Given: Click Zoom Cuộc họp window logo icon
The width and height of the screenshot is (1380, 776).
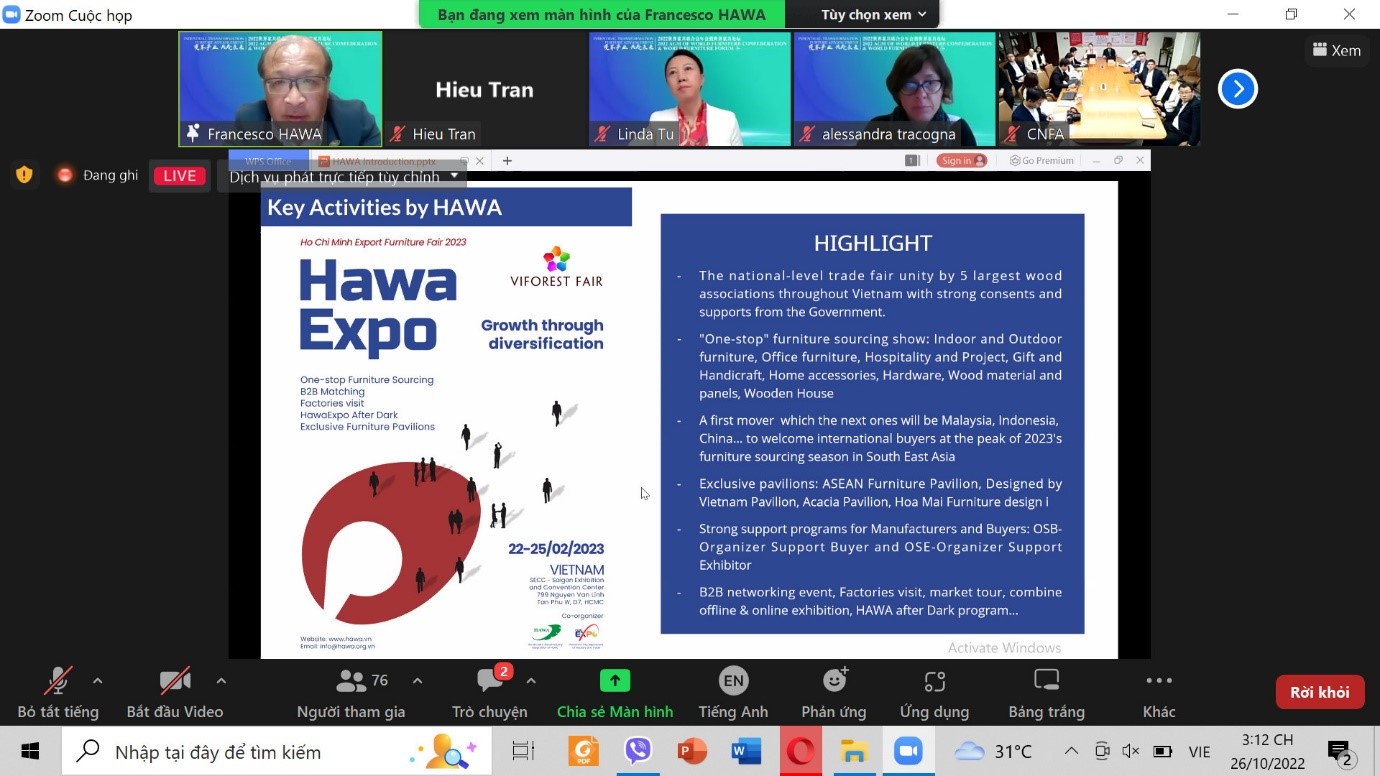Looking at the screenshot, I should pos(12,14).
